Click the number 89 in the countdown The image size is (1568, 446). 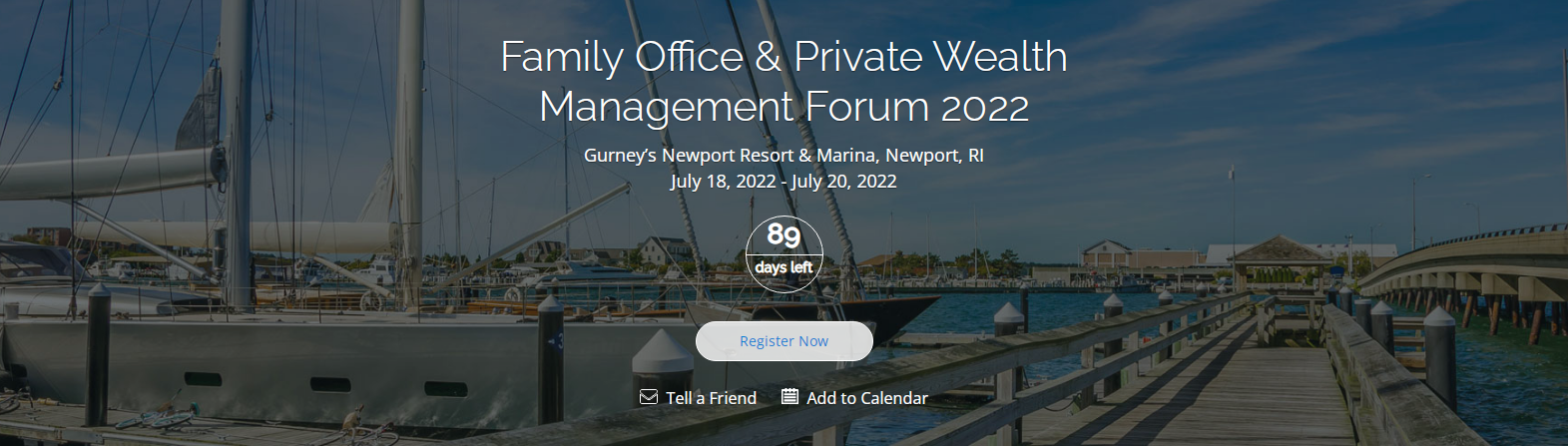click(784, 235)
